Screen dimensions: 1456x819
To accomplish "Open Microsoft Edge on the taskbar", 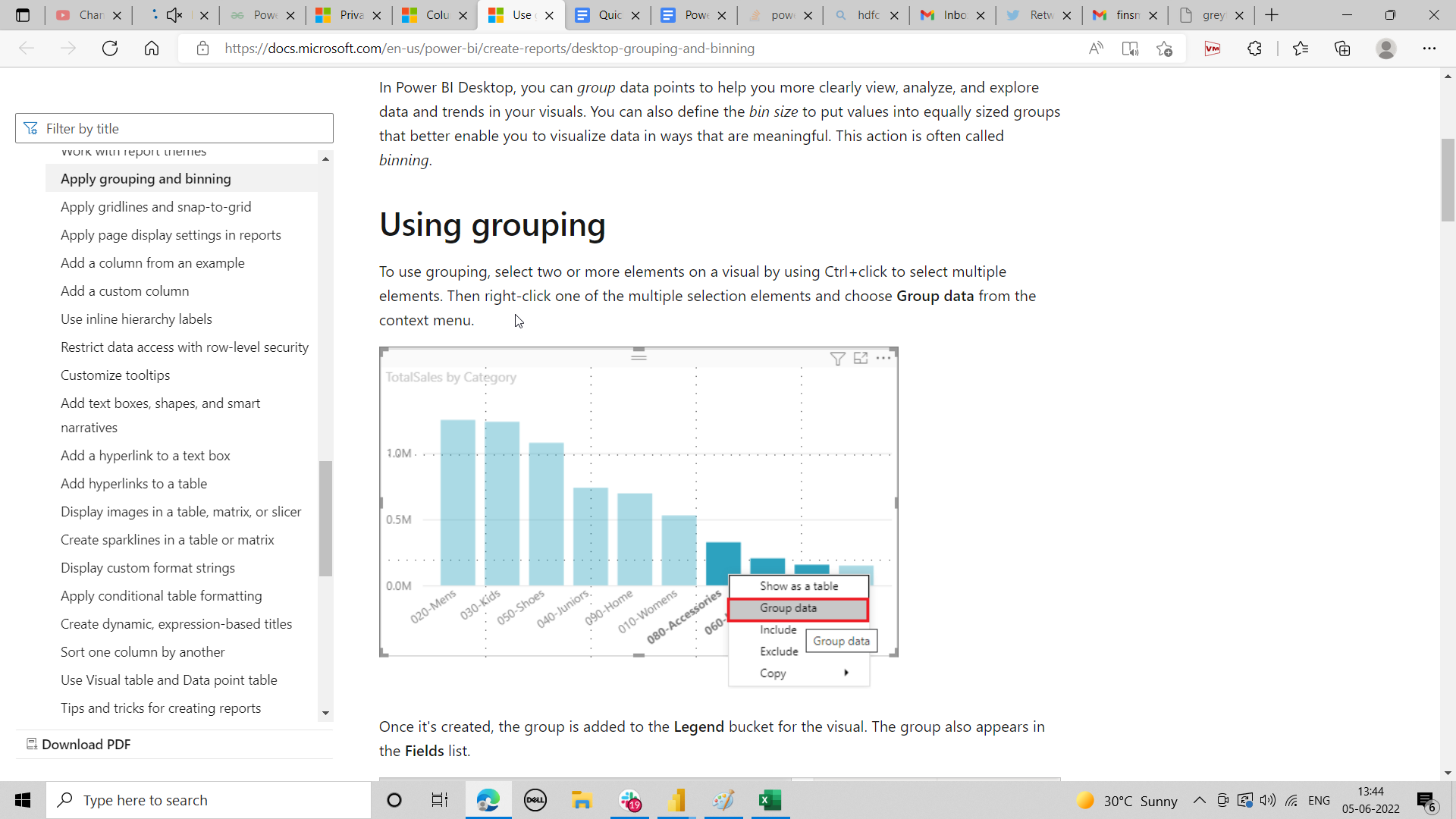I will (x=488, y=800).
